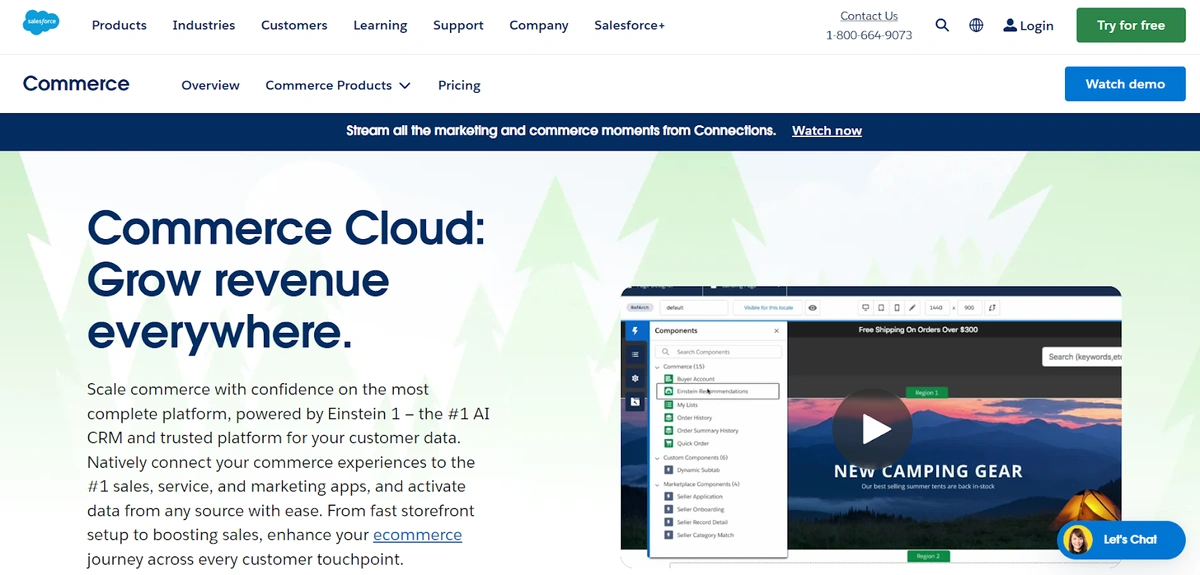1200x575 pixels.
Task: Click the Order History component icon
Action: (x=669, y=418)
